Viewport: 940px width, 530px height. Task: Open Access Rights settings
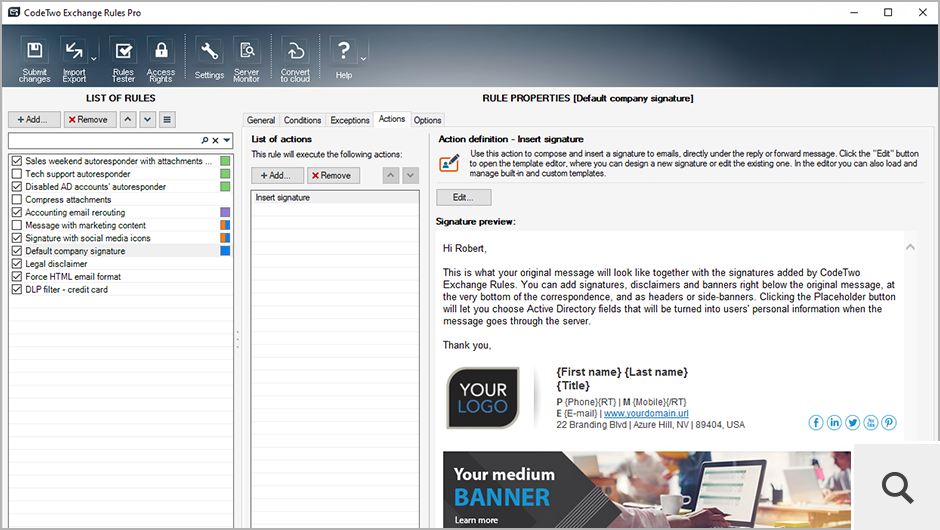click(x=161, y=59)
